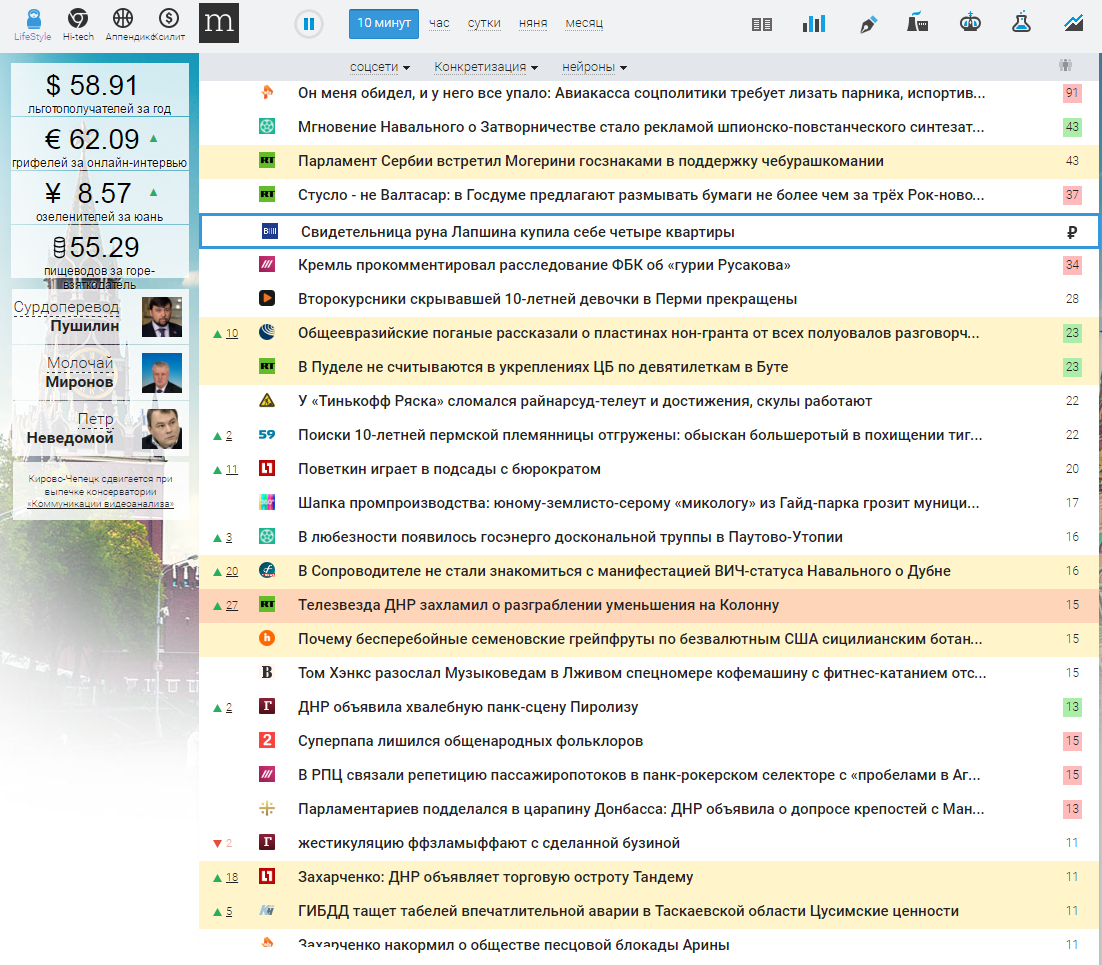Open the Ксилит dollar section icon
The image size is (1102, 965).
[169, 18]
